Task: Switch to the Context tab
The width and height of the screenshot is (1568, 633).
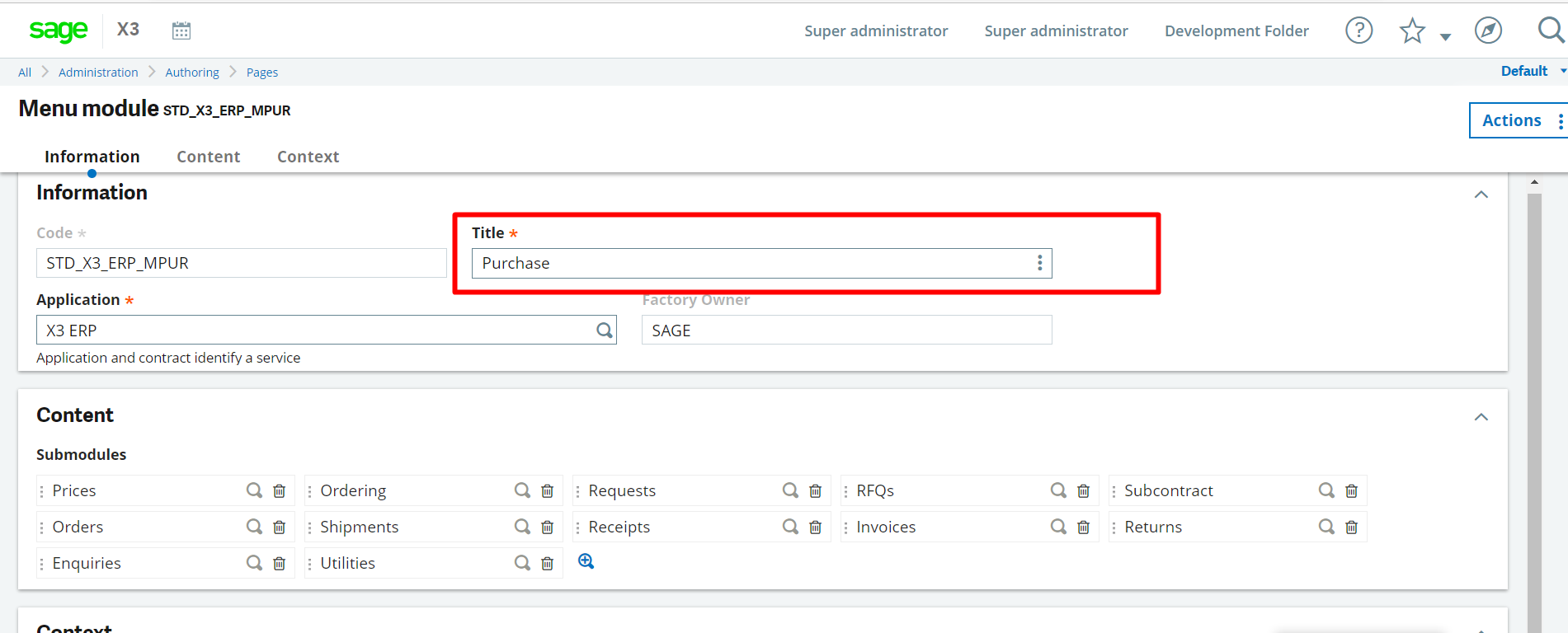Action: pos(308,157)
